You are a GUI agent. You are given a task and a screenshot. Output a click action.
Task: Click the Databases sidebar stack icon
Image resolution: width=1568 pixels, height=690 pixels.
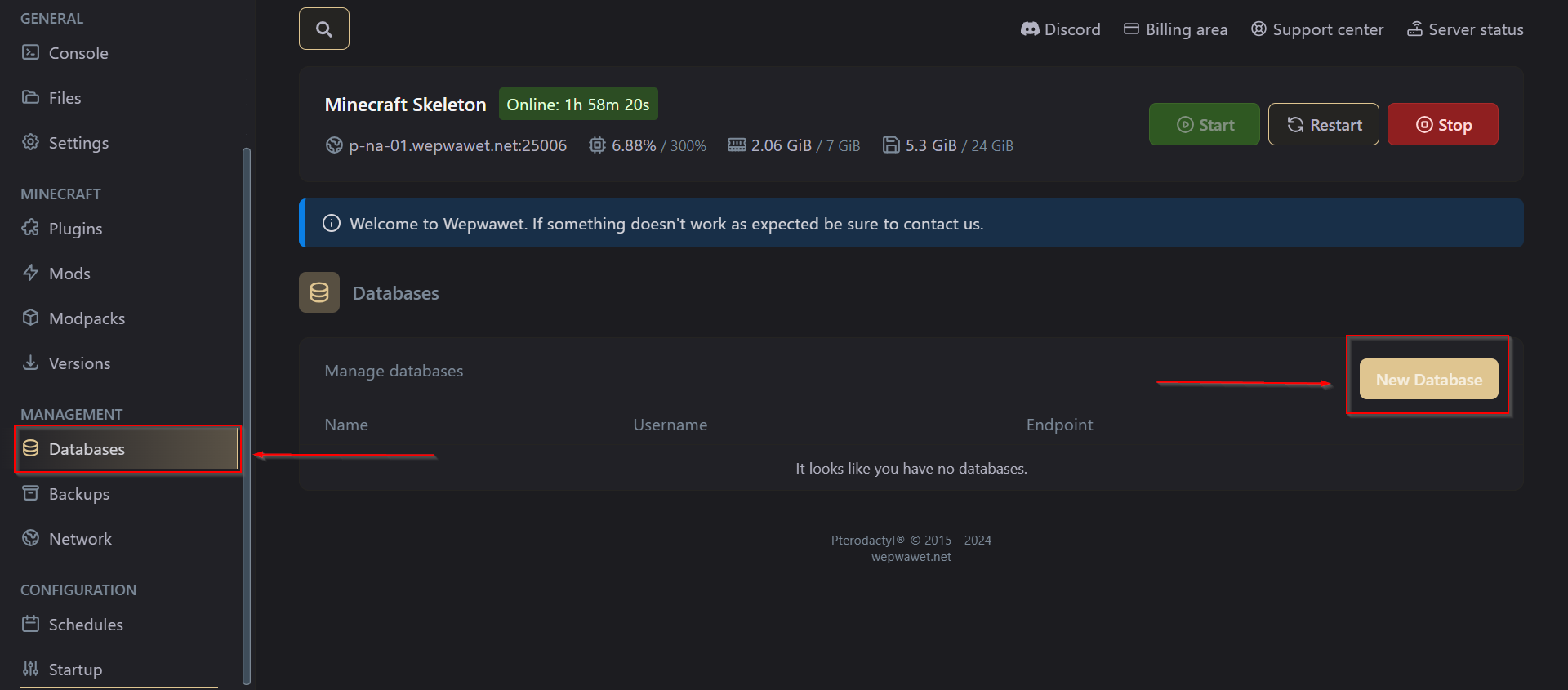30,448
